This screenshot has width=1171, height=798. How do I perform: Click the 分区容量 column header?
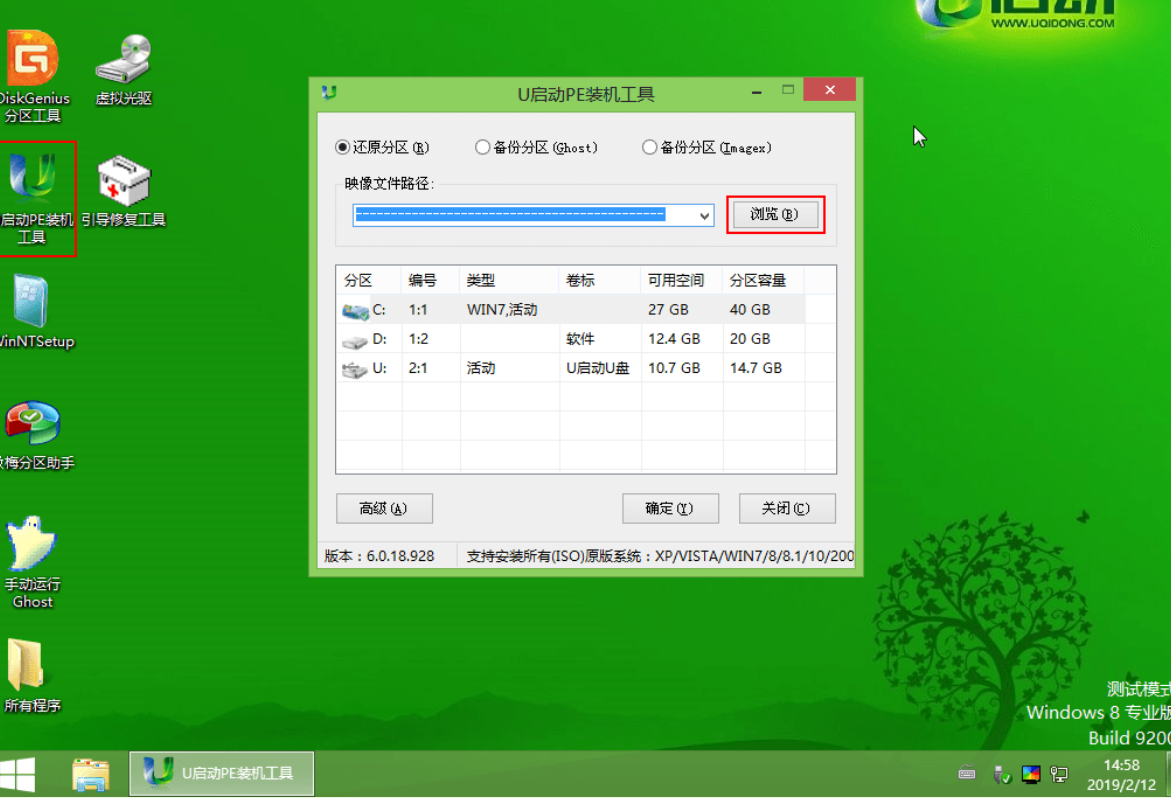[x=763, y=281]
